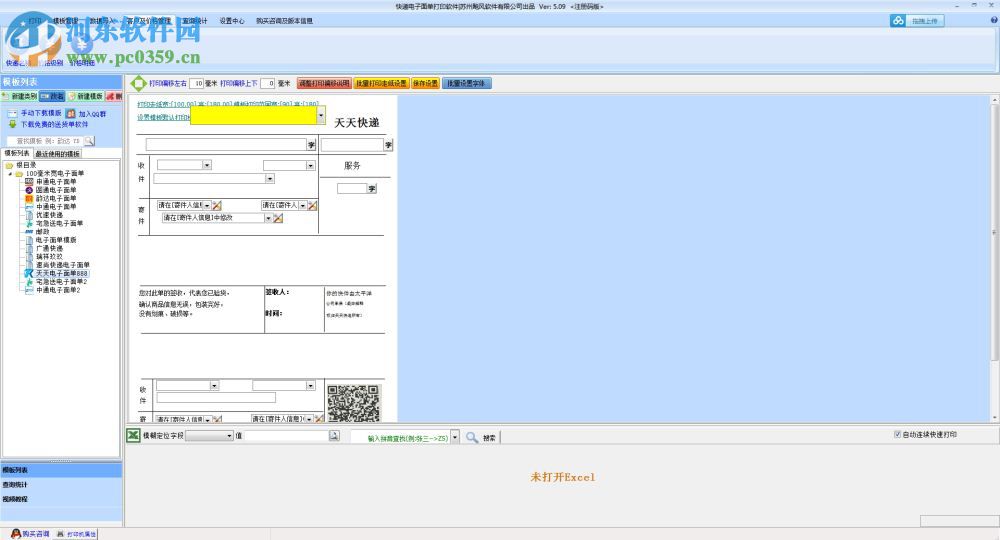This screenshot has width=1000, height=540.
Task: Click the 根目录 folder icon
Action: [x=10, y=165]
